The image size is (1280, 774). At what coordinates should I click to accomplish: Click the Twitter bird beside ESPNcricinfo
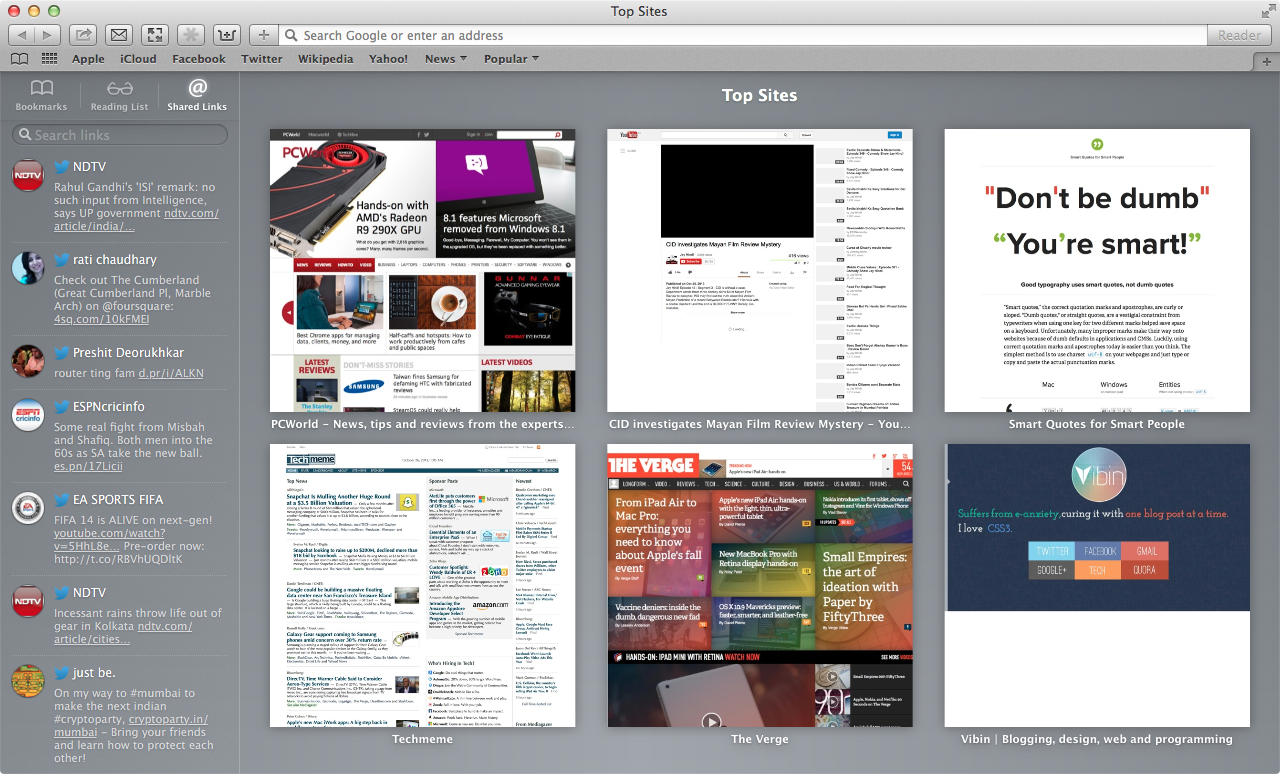[x=61, y=406]
